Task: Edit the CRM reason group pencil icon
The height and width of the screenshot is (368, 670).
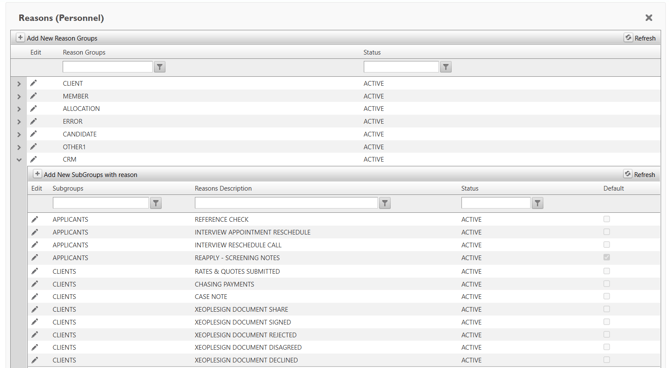Action: pos(33,159)
